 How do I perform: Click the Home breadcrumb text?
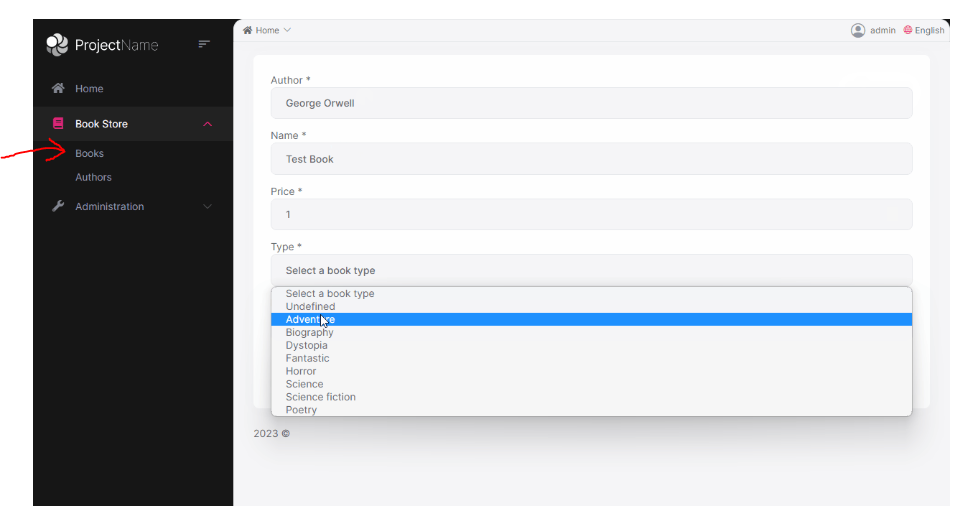click(x=267, y=30)
